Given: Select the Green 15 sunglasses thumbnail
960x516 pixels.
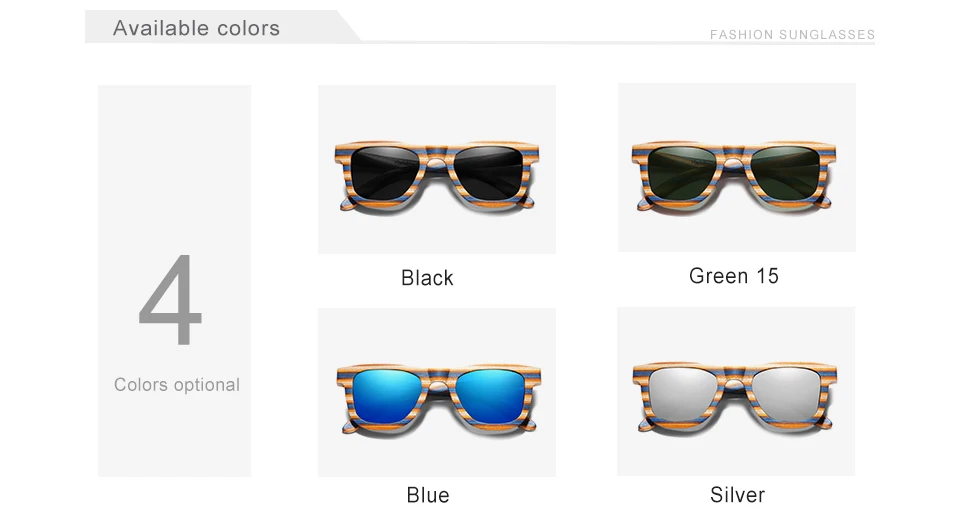Looking at the screenshot, I should click(x=737, y=168).
